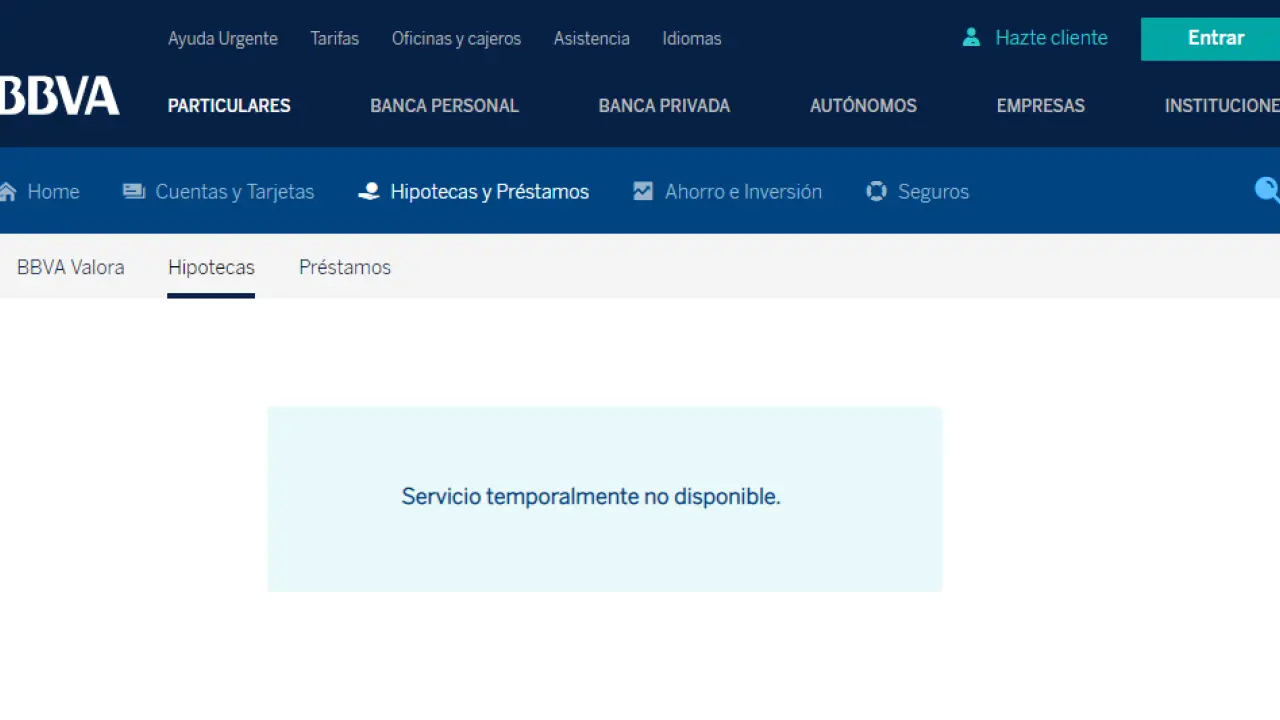Screen dimensions: 1280x720
Task: Click the Hipotecas y Préstamos hand icon
Action: (x=369, y=191)
